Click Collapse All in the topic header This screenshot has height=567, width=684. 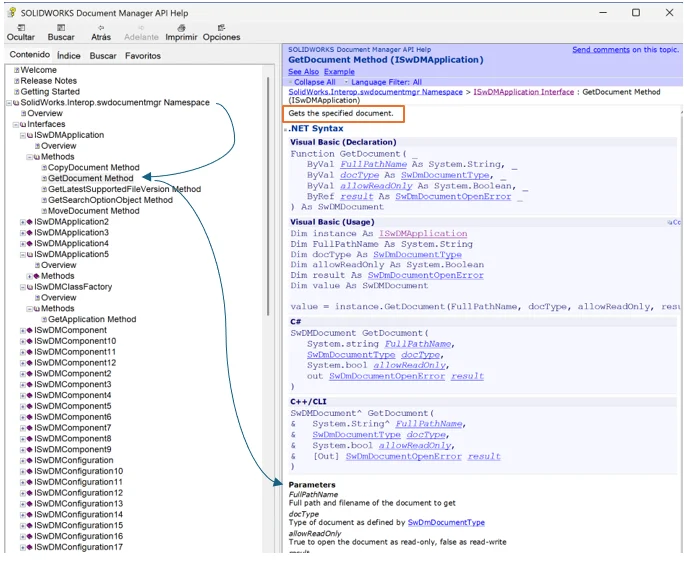coord(314,82)
